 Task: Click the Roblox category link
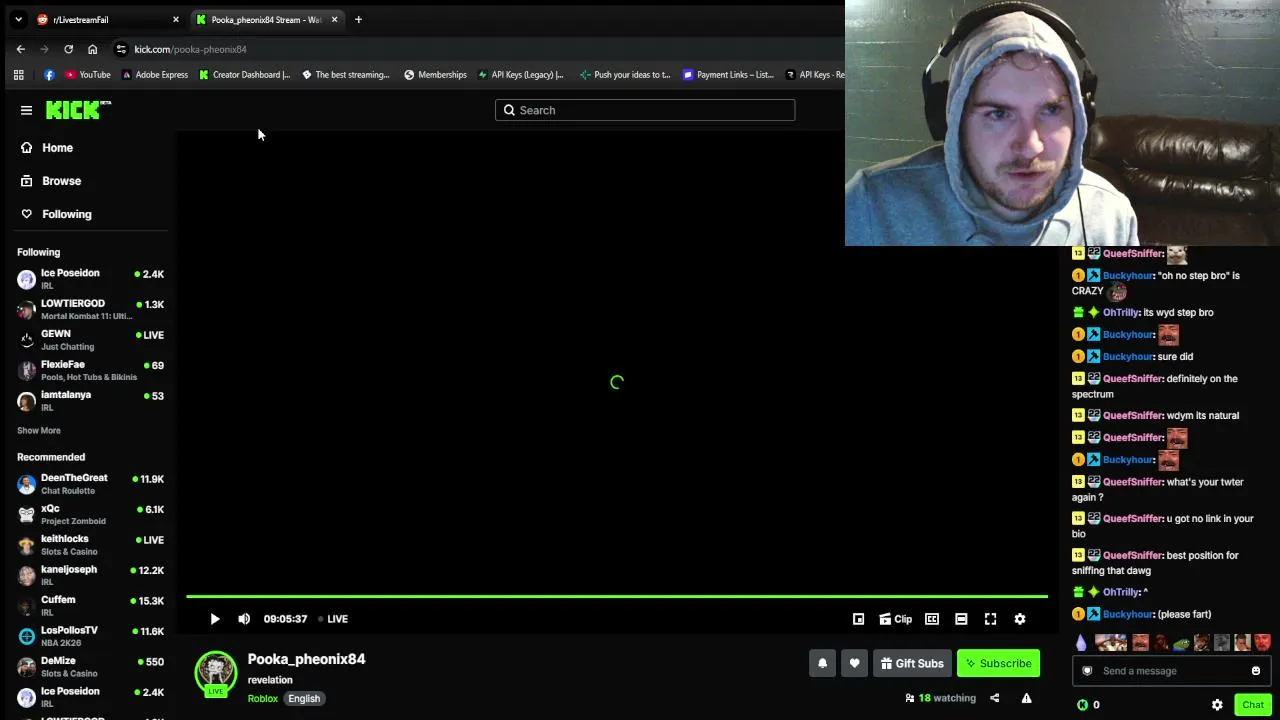click(x=263, y=699)
